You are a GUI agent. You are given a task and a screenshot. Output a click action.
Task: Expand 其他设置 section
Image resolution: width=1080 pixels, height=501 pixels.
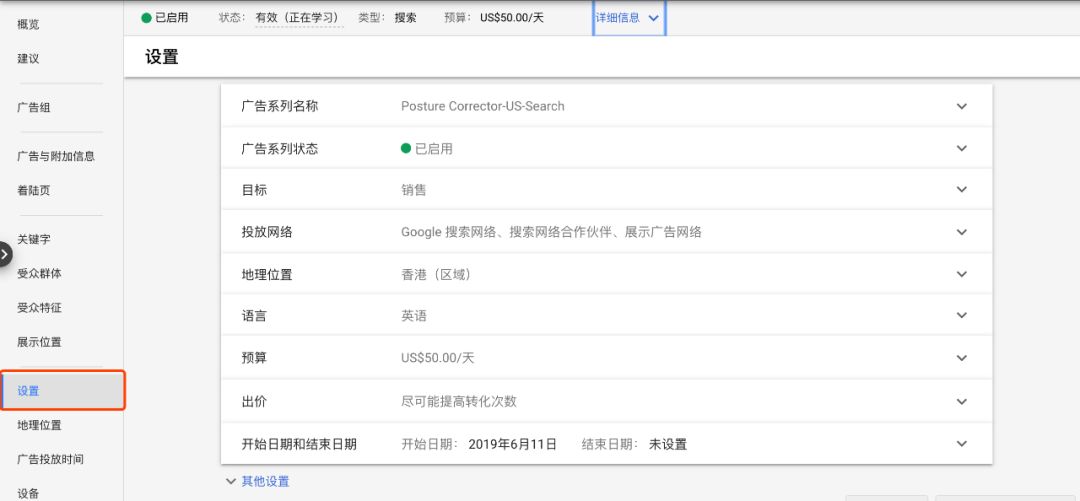[258, 481]
